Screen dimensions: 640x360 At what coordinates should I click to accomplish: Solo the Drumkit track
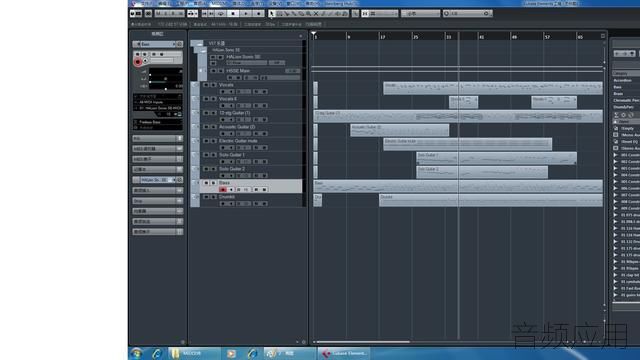[213, 197]
